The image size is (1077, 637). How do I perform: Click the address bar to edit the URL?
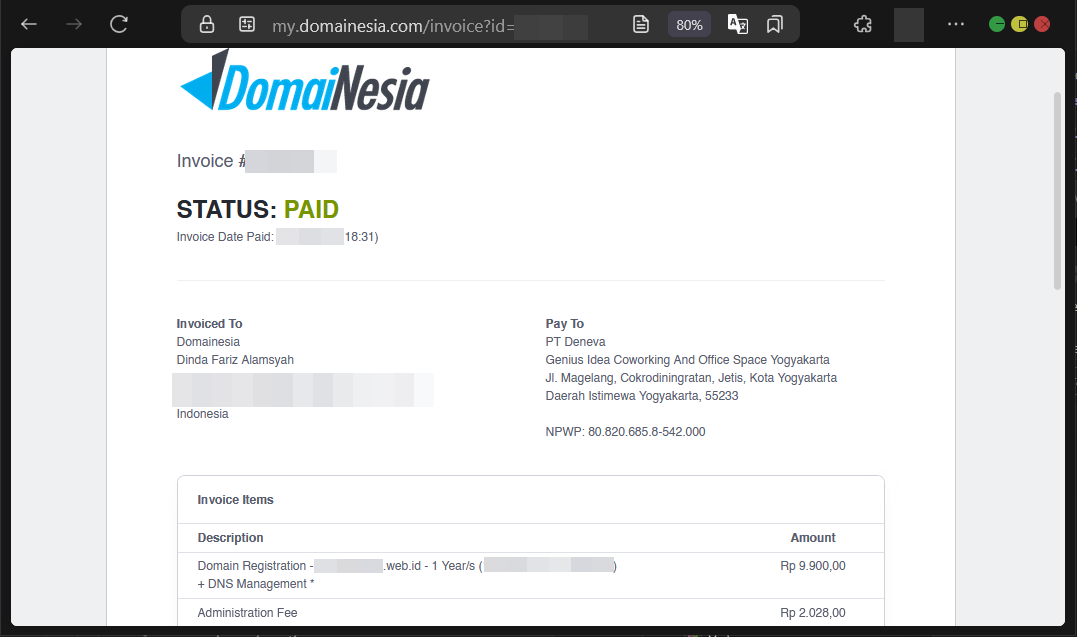click(x=420, y=23)
